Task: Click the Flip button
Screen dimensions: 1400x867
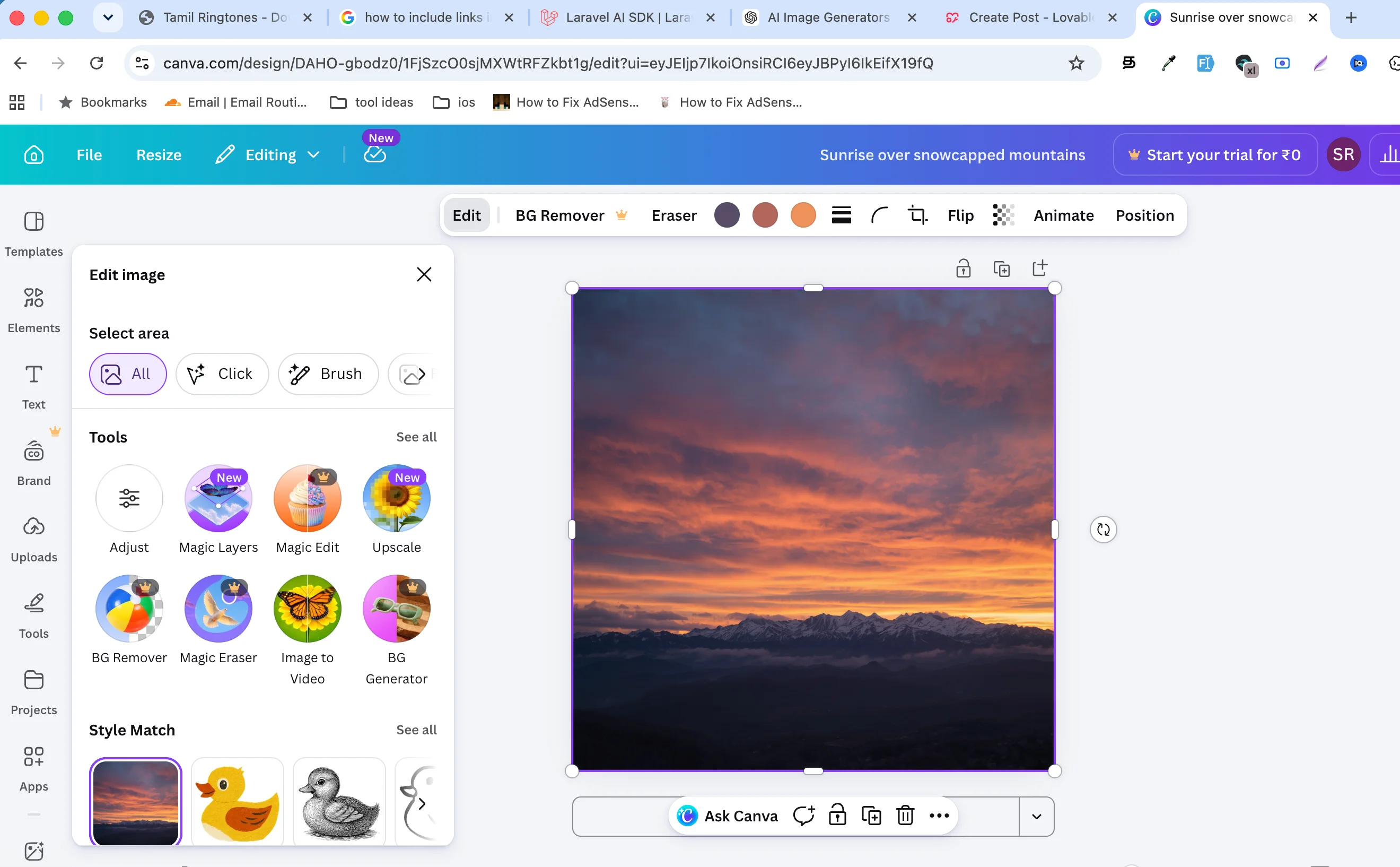Action: (x=960, y=215)
